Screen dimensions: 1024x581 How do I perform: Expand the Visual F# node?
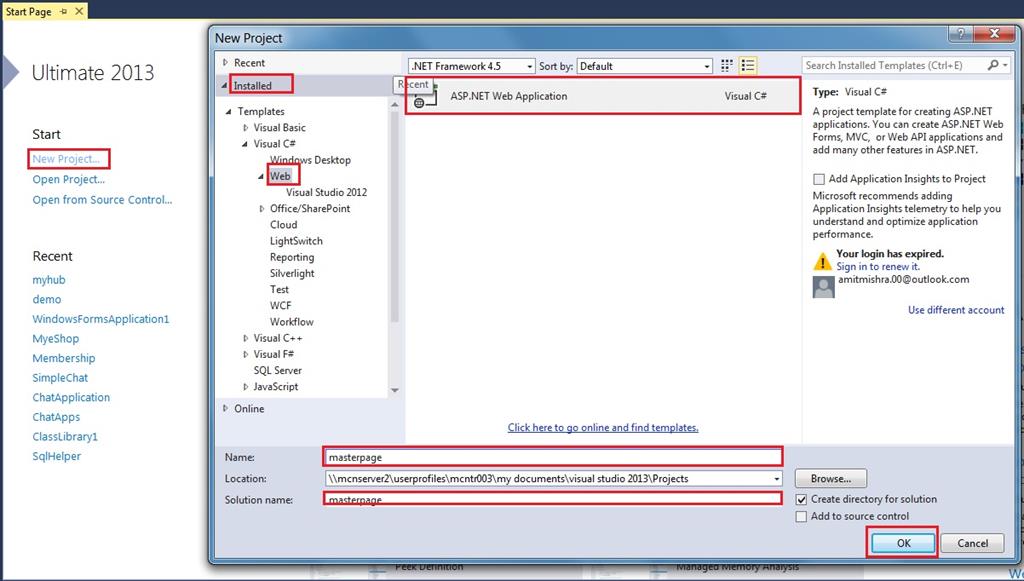coord(246,354)
